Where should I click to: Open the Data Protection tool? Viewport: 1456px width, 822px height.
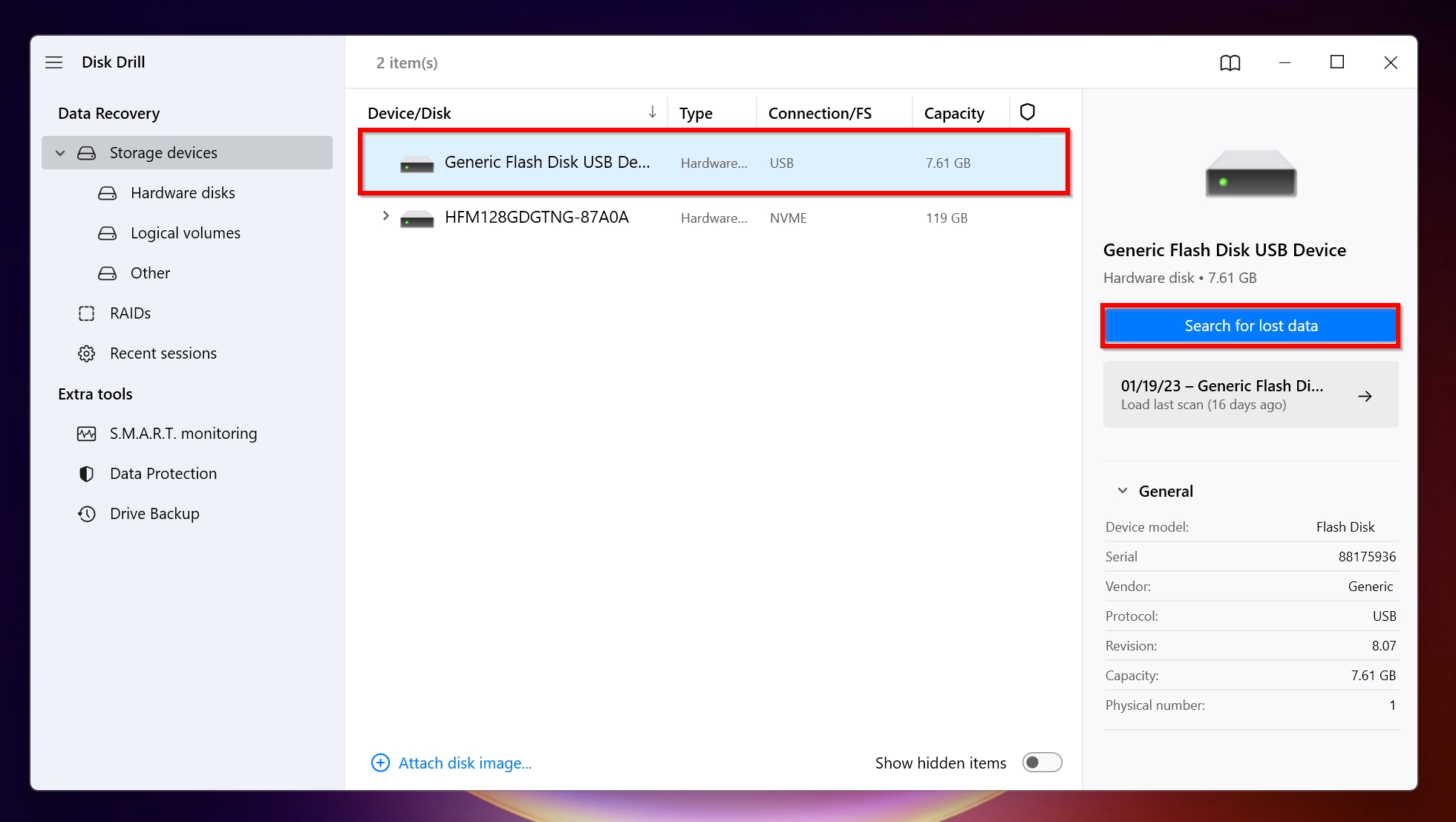[x=164, y=473]
